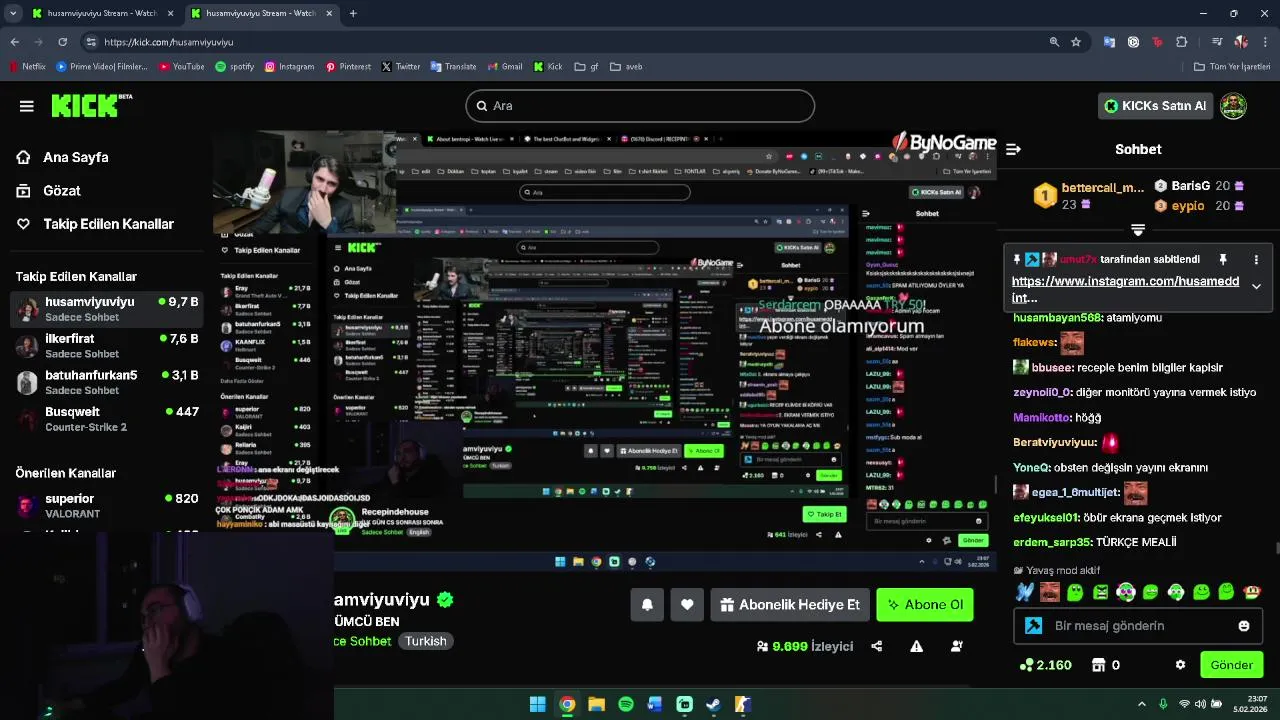Open page zoom icon in address bar

tap(1054, 42)
